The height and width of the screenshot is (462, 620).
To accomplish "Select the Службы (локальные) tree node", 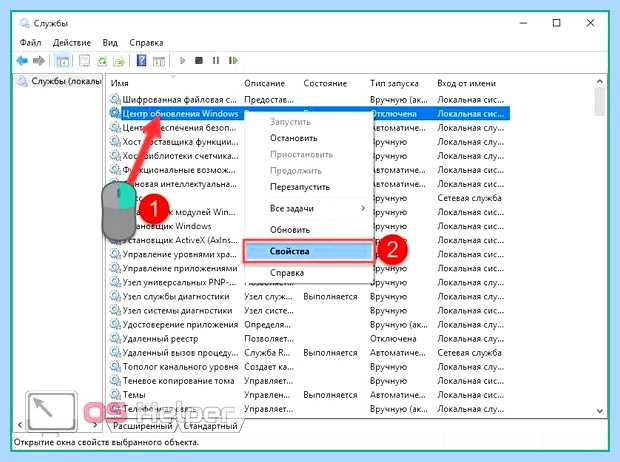I will [x=60, y=81].
